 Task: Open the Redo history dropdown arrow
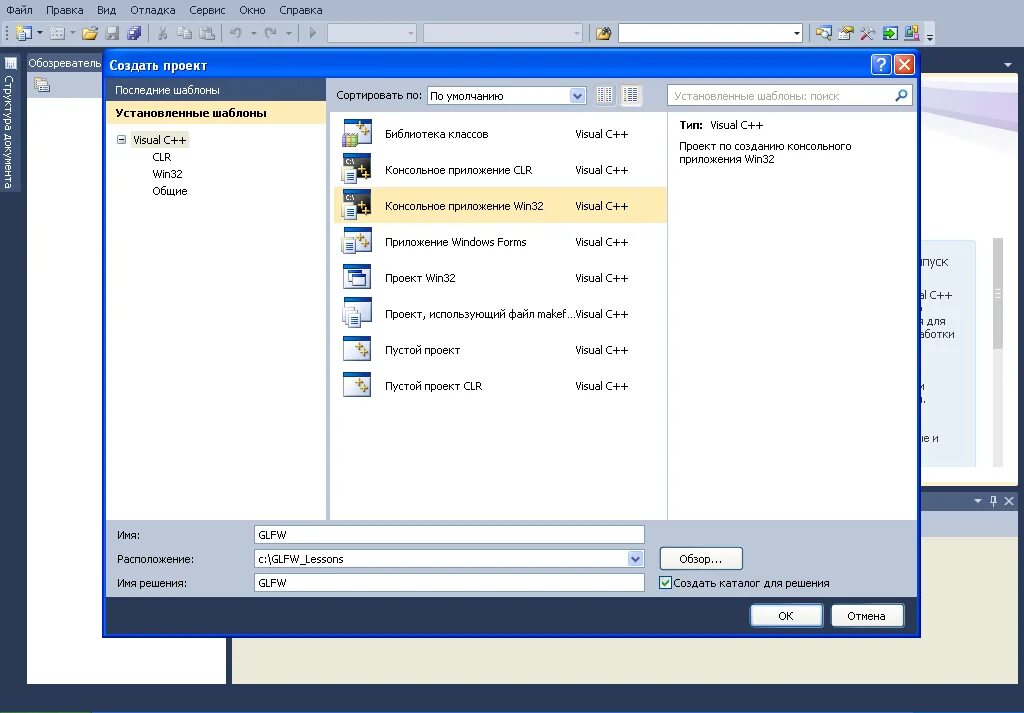[x=288, y=33]
